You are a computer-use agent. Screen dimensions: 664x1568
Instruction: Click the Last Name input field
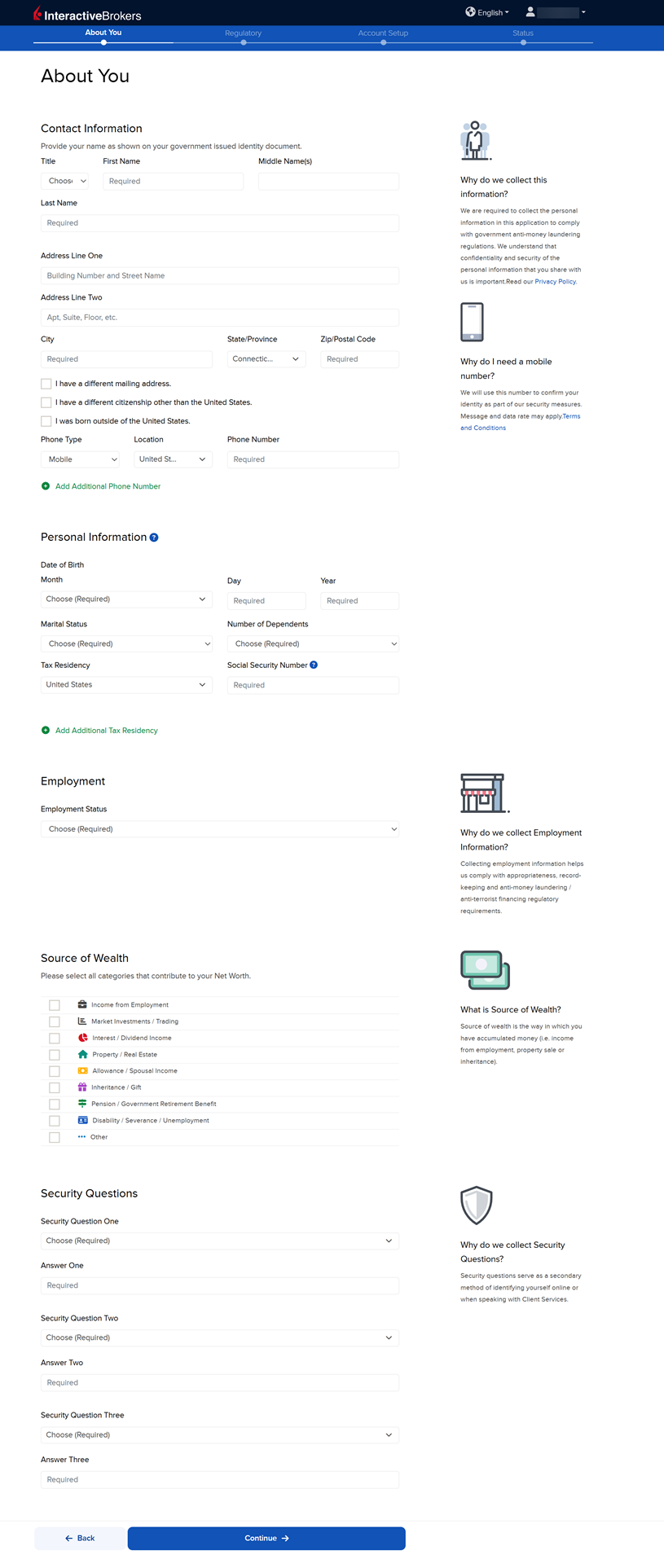click(x=220, y=222)
